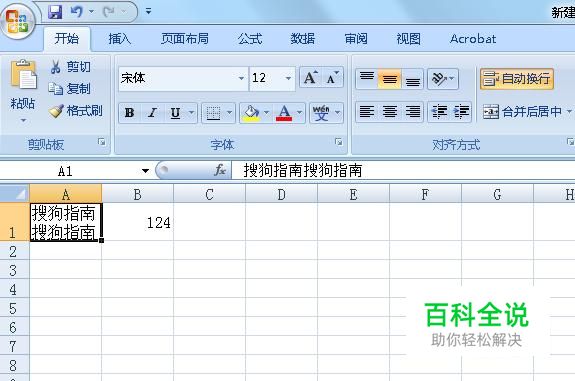Customize the Quick Access Toolbar
This screenshot has height=381, width=575.
pyautogui.click(x=148, y=11)
